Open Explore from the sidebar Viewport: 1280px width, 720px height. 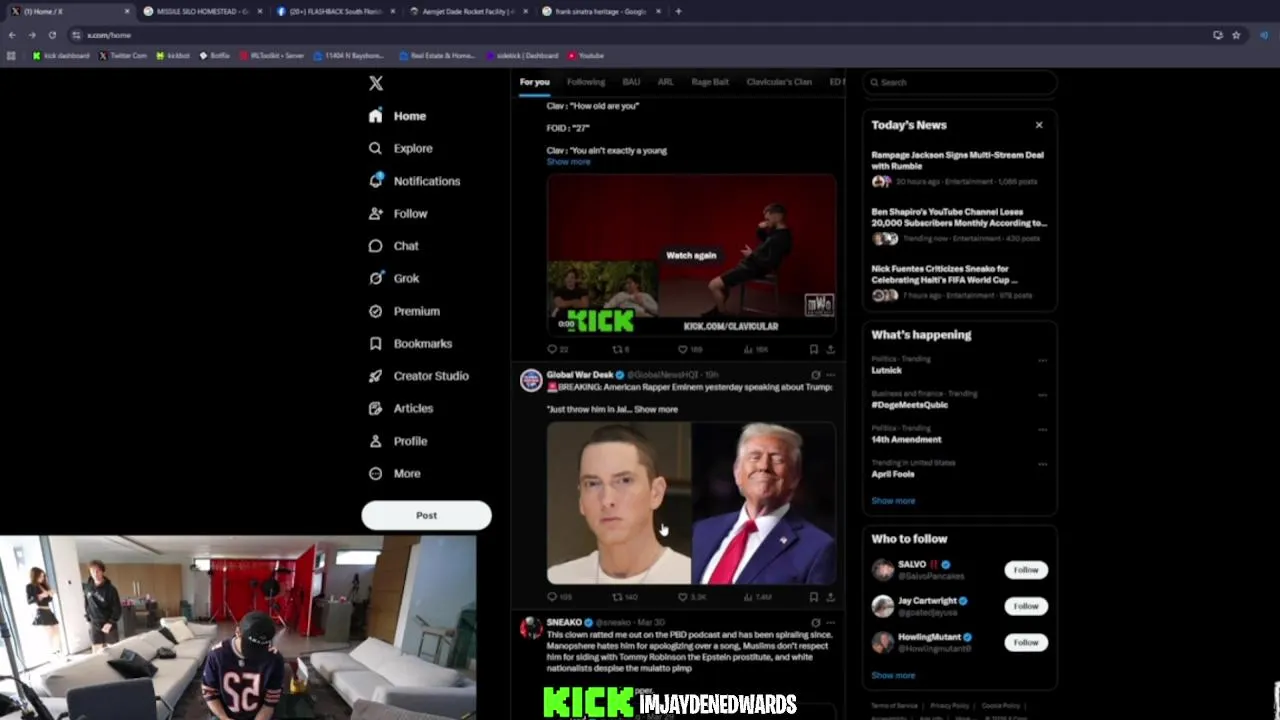click(401, 148)
